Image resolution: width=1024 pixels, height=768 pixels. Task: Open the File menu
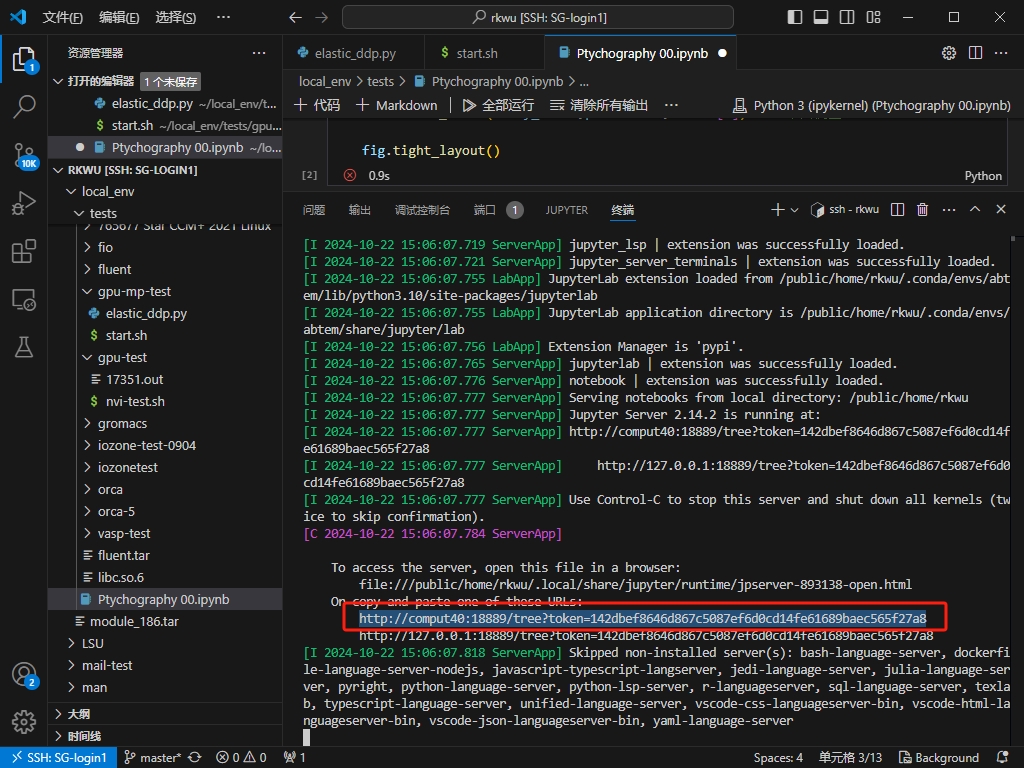pyautogui.click(x=63, y=18)
